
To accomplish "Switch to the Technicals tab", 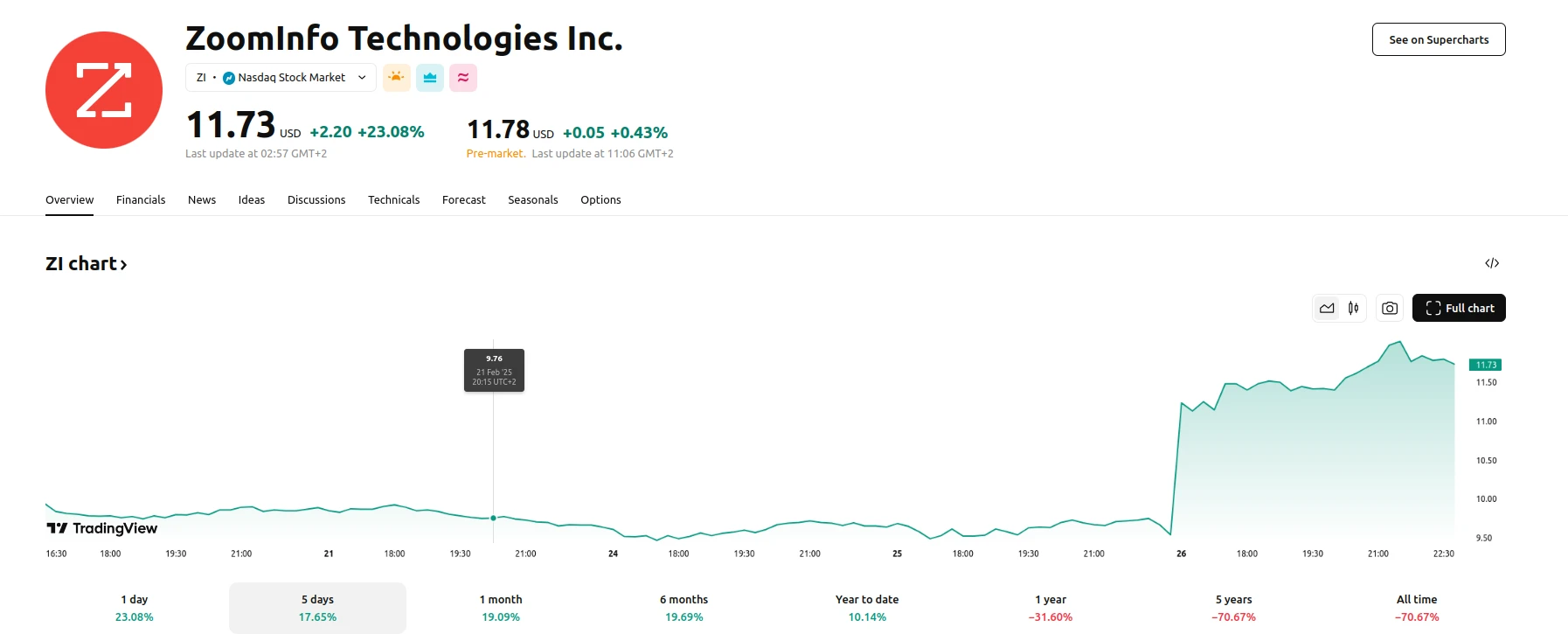I will 393,200.
